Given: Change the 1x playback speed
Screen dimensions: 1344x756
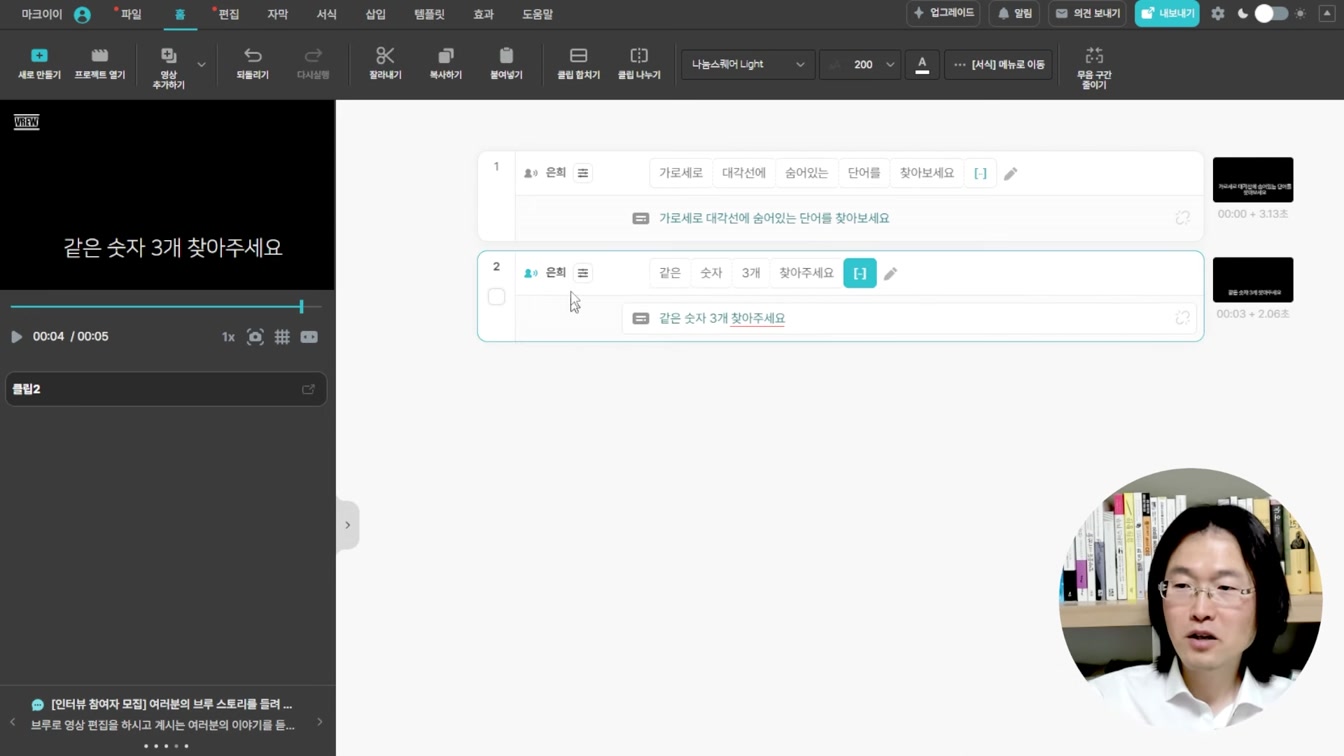Looking at the screenshot, I should tap(228, 337).
